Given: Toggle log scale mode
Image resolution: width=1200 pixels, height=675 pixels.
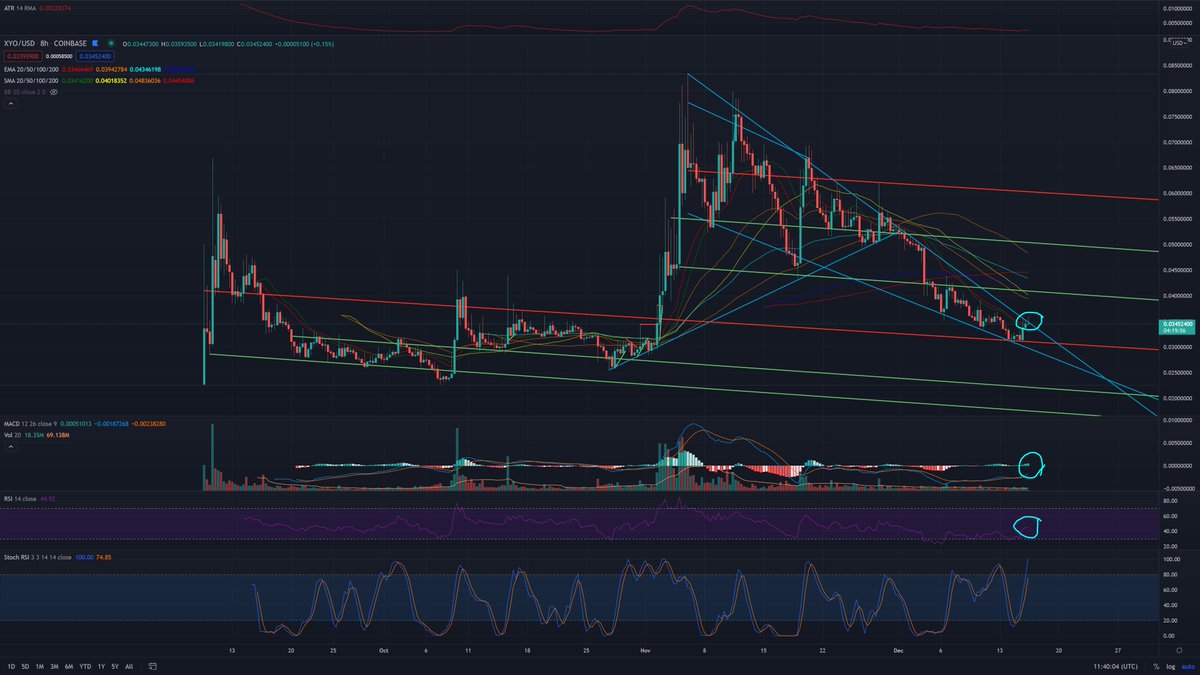Looking at the screenshot, I should tap(1169, 666).
